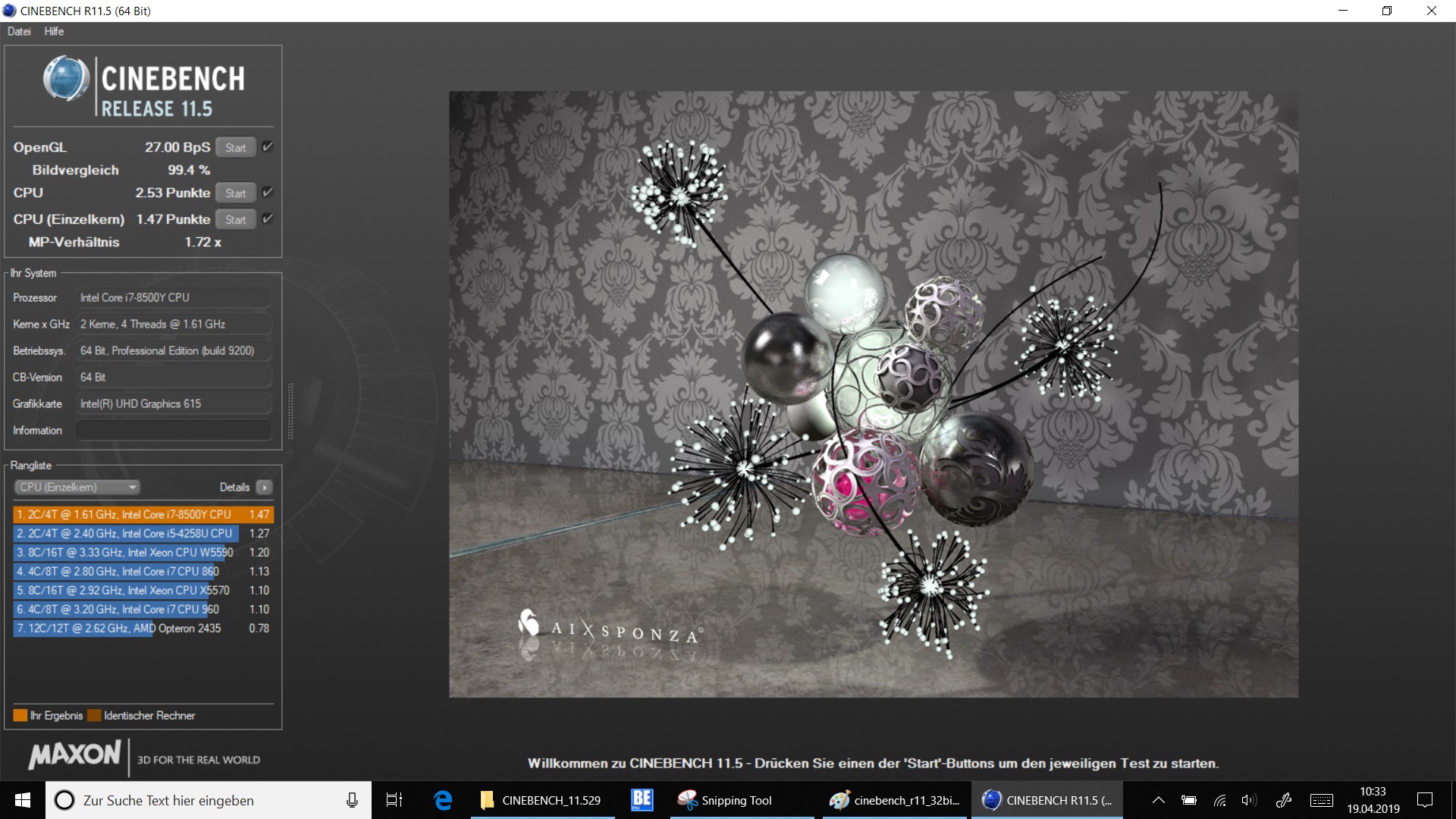Expand the CPU (Einzelkern) ranking dropdown
This screenshot has width=1456, height=819.
pos(77,488)
